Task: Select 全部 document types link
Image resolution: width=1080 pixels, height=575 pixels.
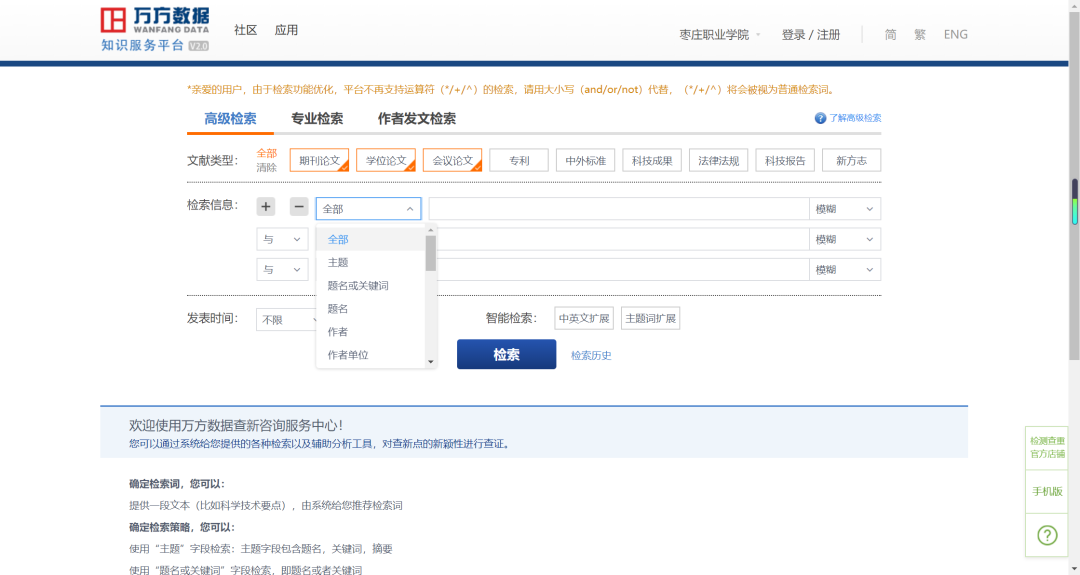Action: click(x=267, y=153)
